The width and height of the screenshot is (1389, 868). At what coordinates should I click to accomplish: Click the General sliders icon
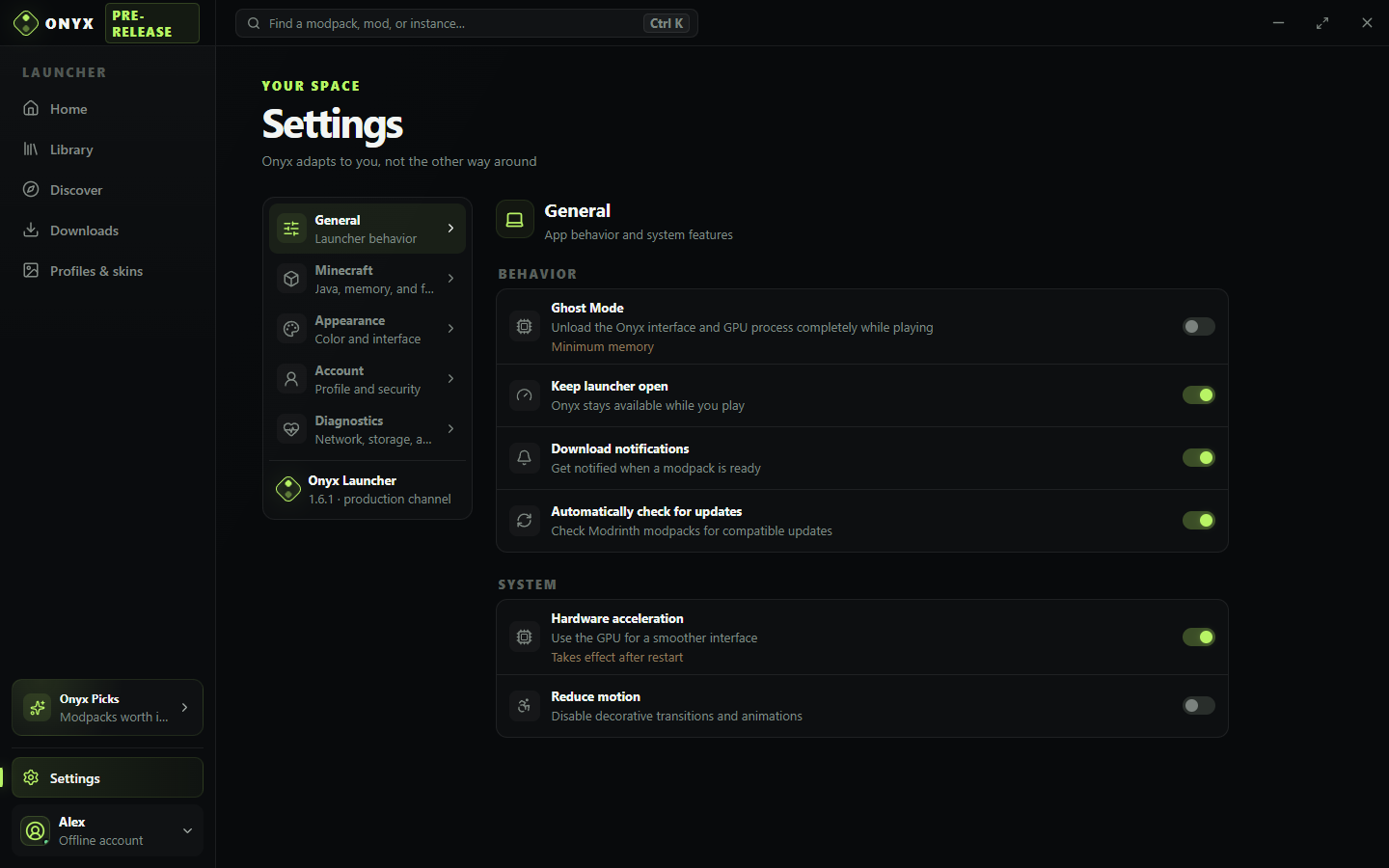point(291,229)
